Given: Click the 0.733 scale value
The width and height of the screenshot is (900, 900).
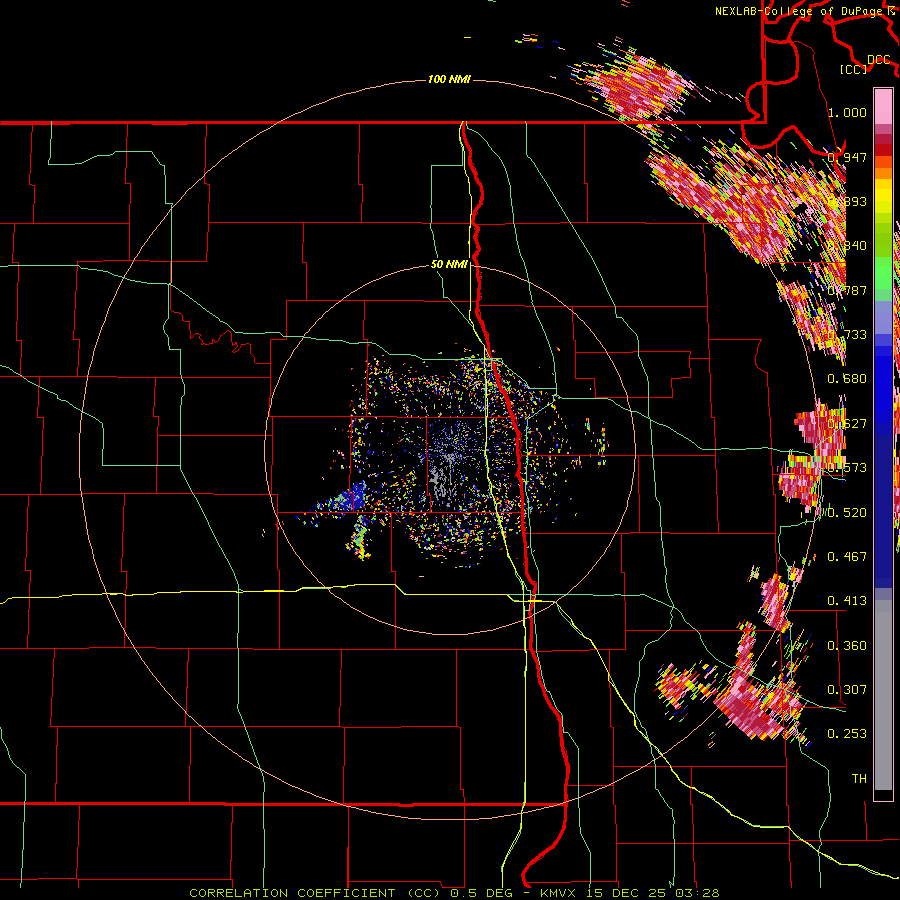Looking at the screenshot, I should coord(847,335).
